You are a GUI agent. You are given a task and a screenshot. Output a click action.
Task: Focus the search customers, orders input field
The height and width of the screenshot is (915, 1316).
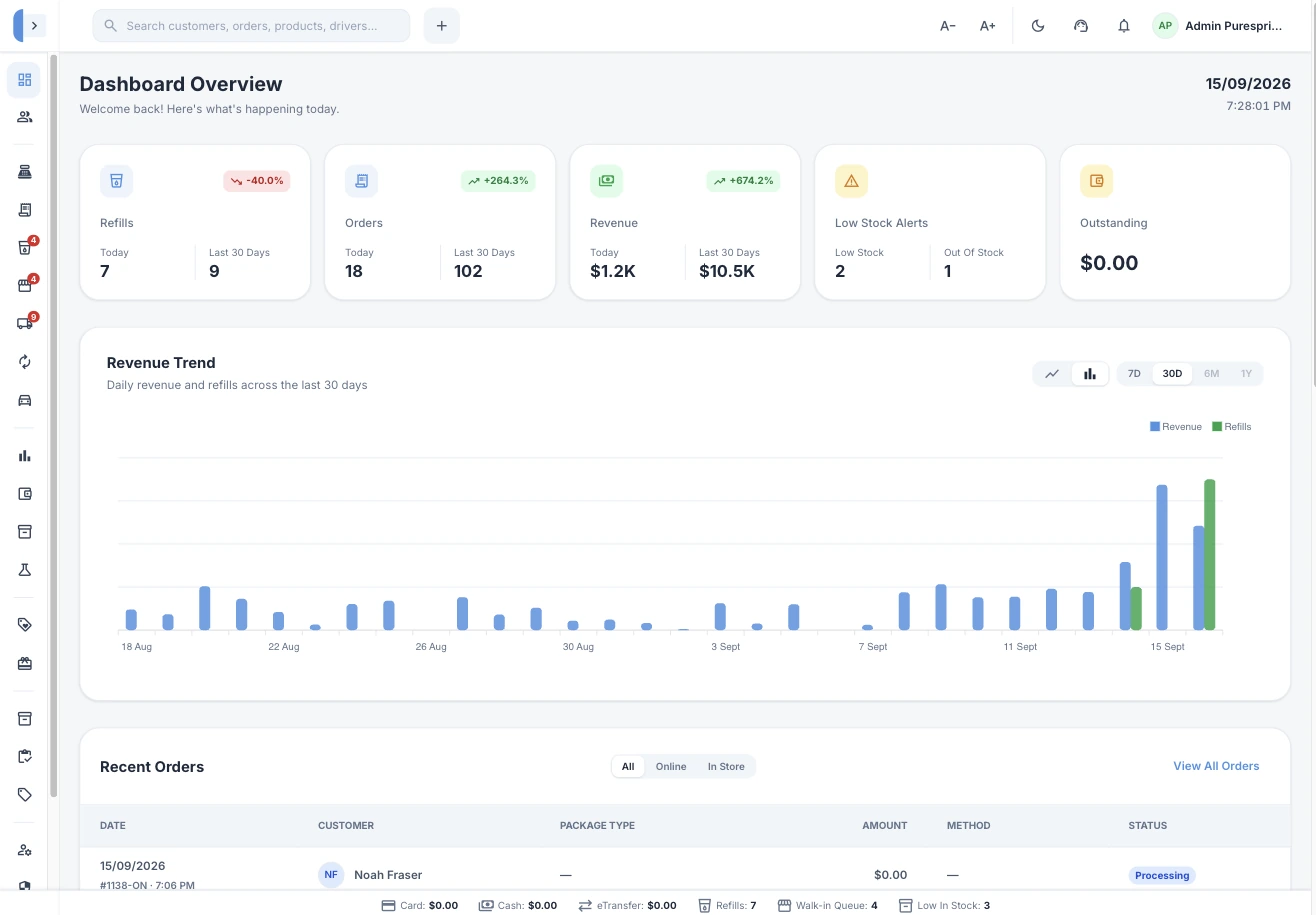[x=251, y=26]
